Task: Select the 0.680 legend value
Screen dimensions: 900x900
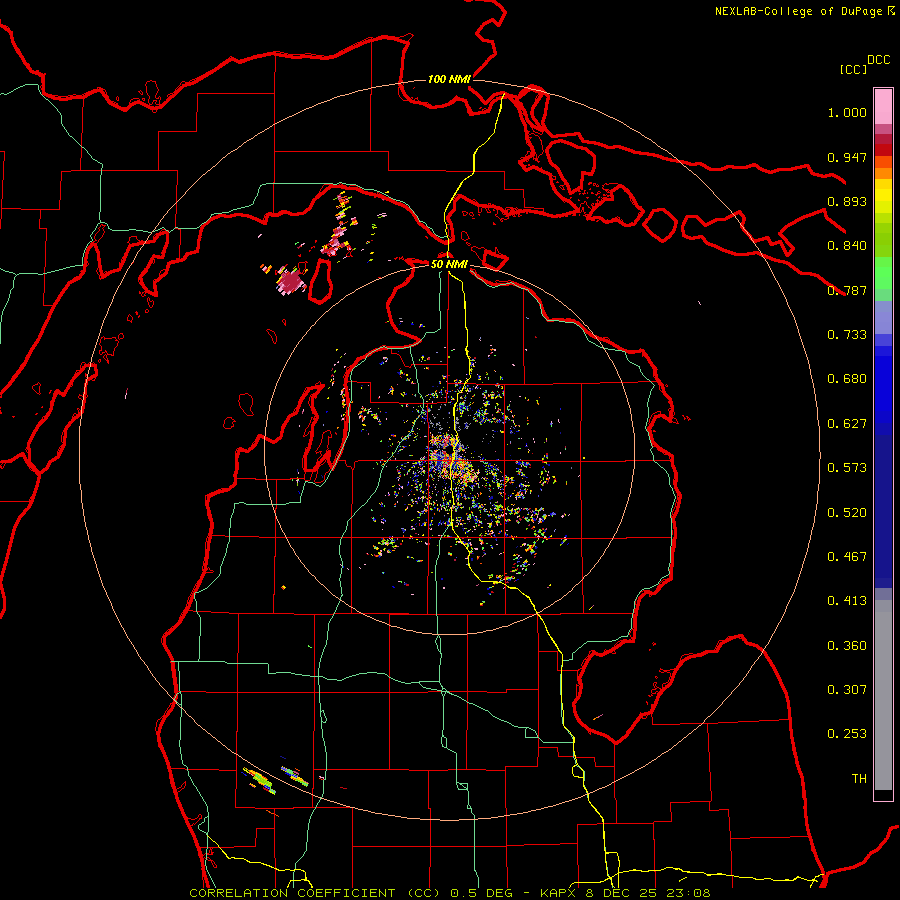Action: click(847, 378)
